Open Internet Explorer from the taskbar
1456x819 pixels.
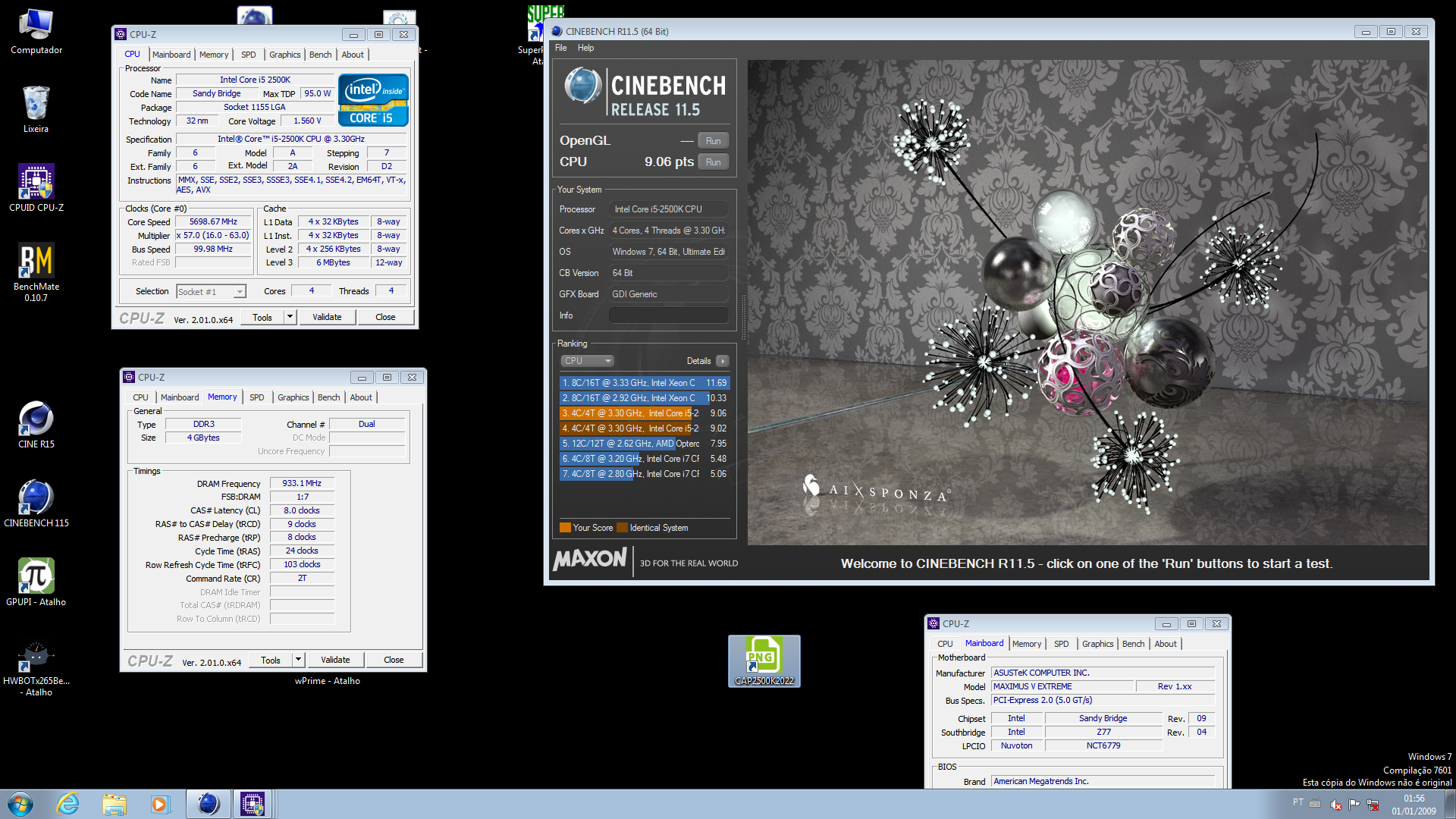pos(68,804)
